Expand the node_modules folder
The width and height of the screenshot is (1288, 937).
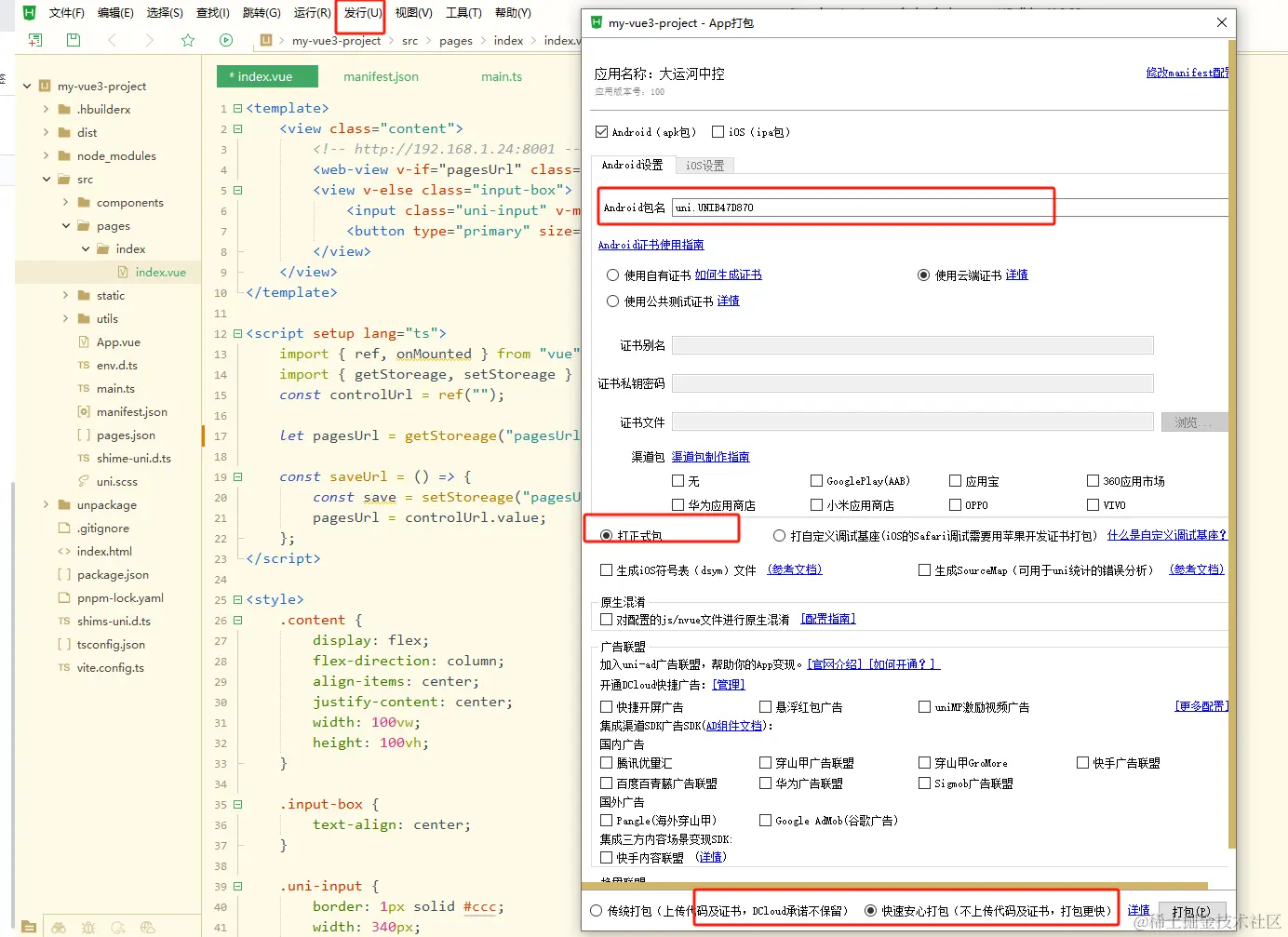click(x=46, y=155)
